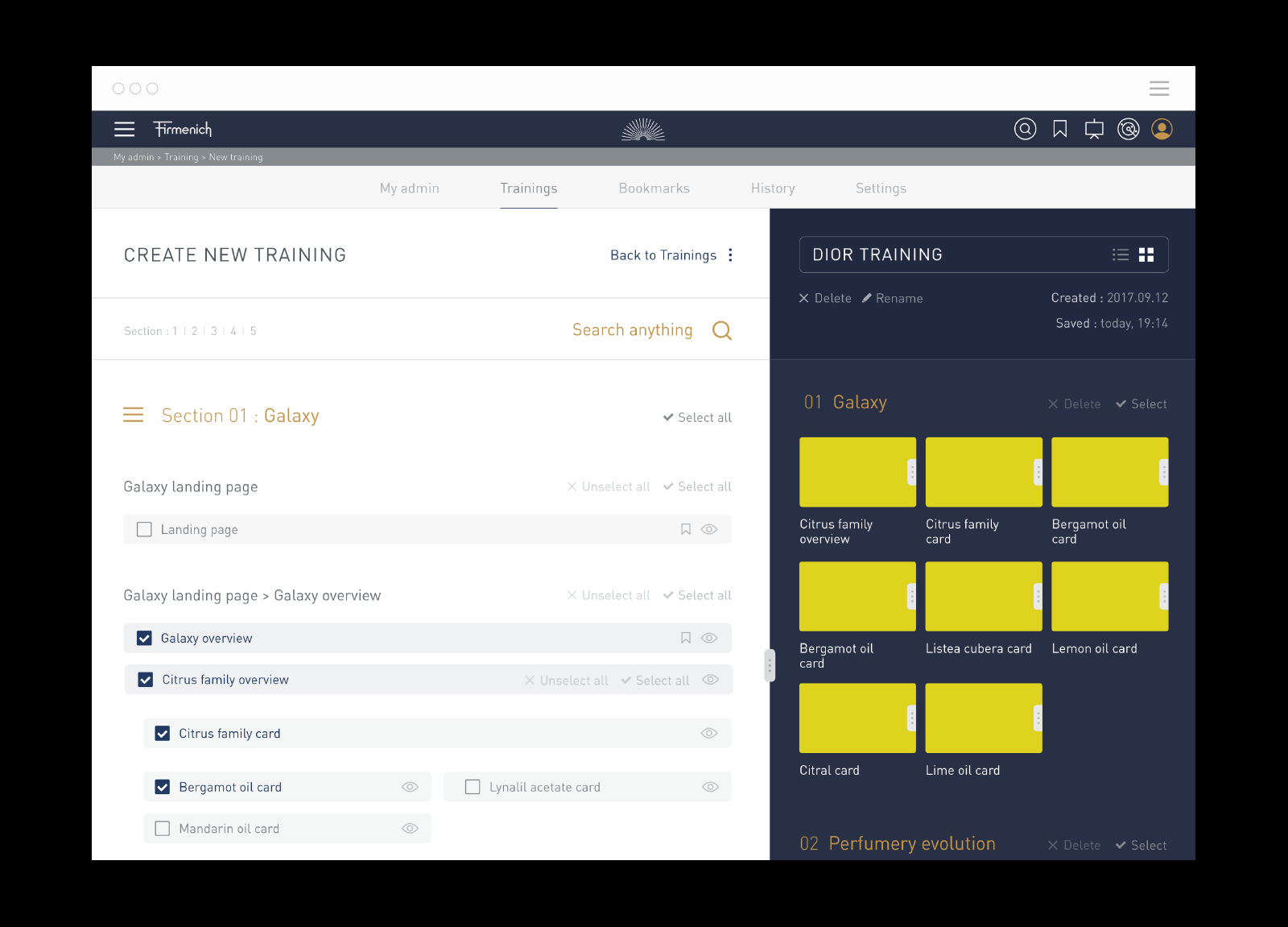Switch Dior Training to list view
The height and width of the screenshot is (927, 1288).
(x=1121, y=255)
